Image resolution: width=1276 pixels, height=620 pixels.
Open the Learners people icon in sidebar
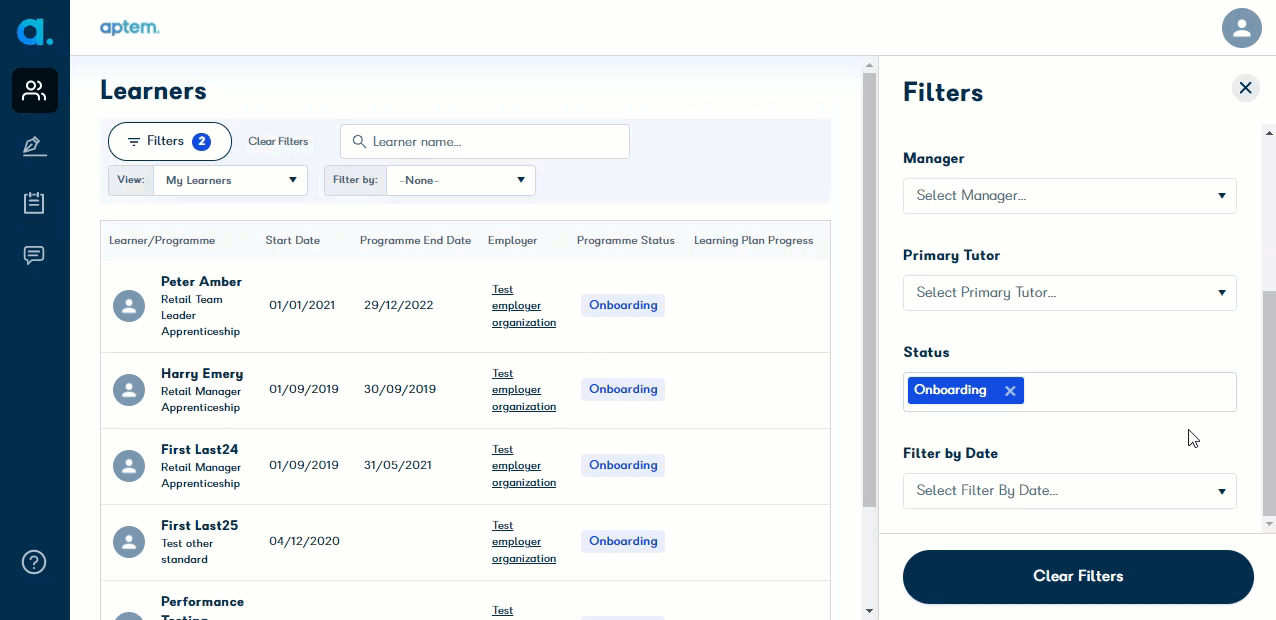35,91
